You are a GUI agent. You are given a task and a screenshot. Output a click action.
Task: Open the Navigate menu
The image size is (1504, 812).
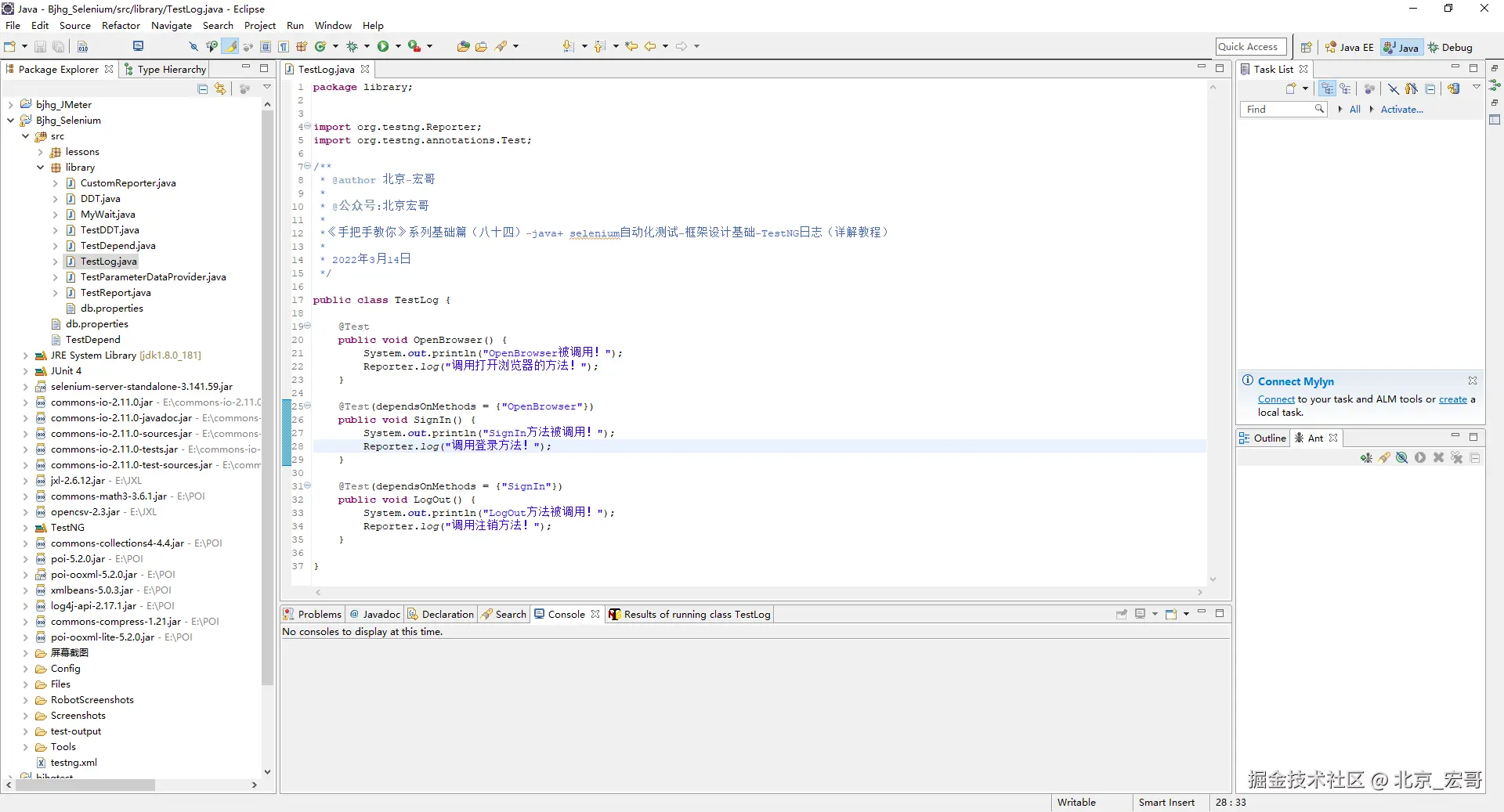172,26
